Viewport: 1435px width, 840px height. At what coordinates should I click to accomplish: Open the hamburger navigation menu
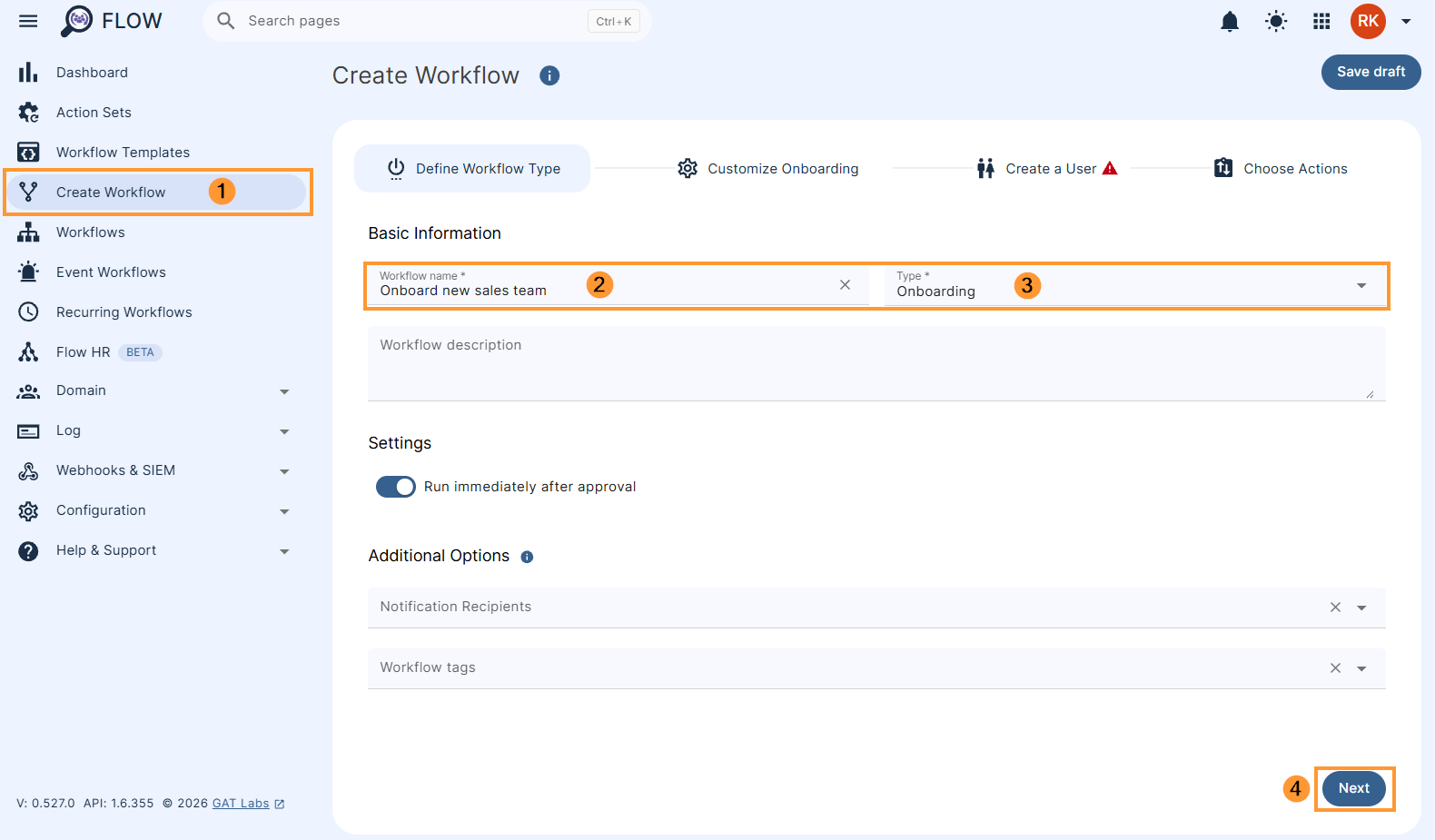click(x=28, y=21)
